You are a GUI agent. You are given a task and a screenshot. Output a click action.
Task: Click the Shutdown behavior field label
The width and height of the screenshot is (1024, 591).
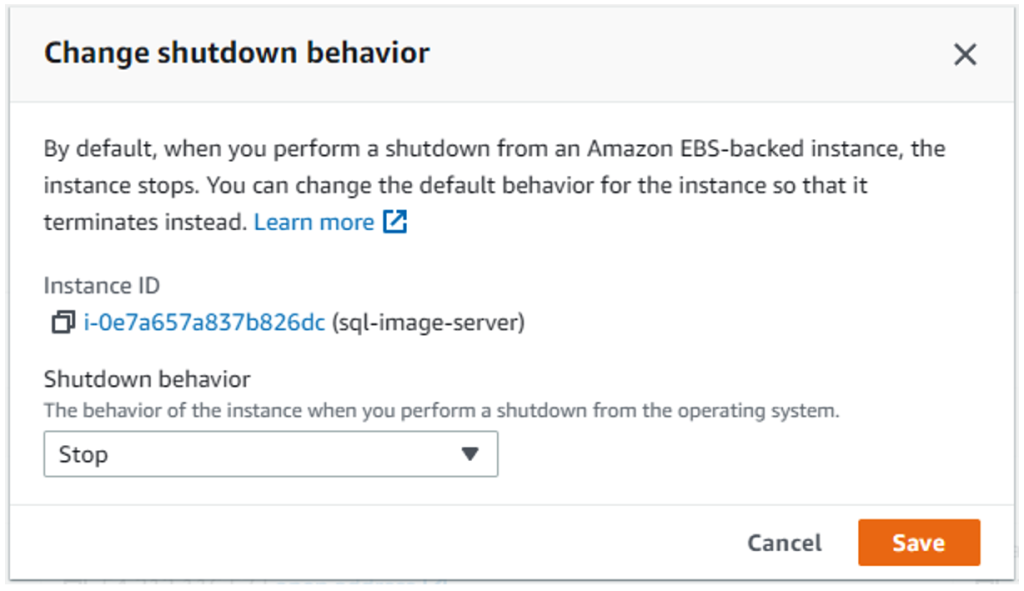[x=147, y=379]
